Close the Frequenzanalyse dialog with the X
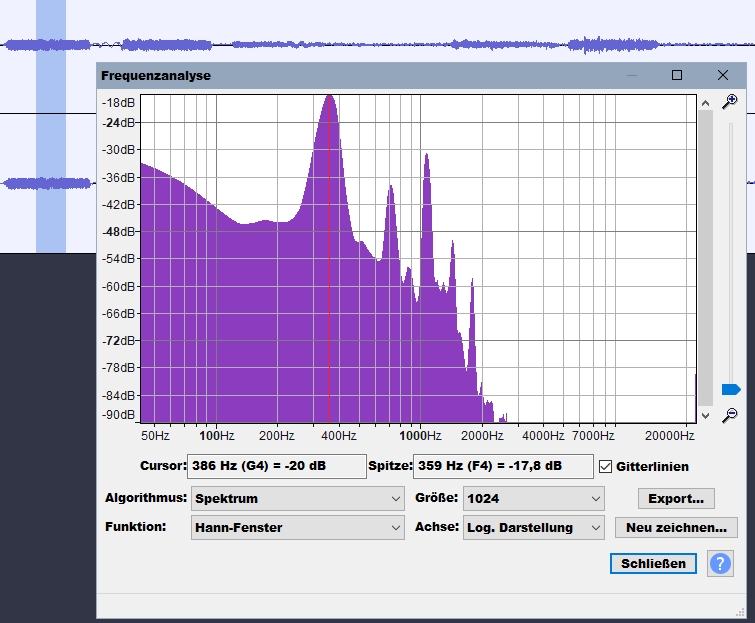 point(723,75)
